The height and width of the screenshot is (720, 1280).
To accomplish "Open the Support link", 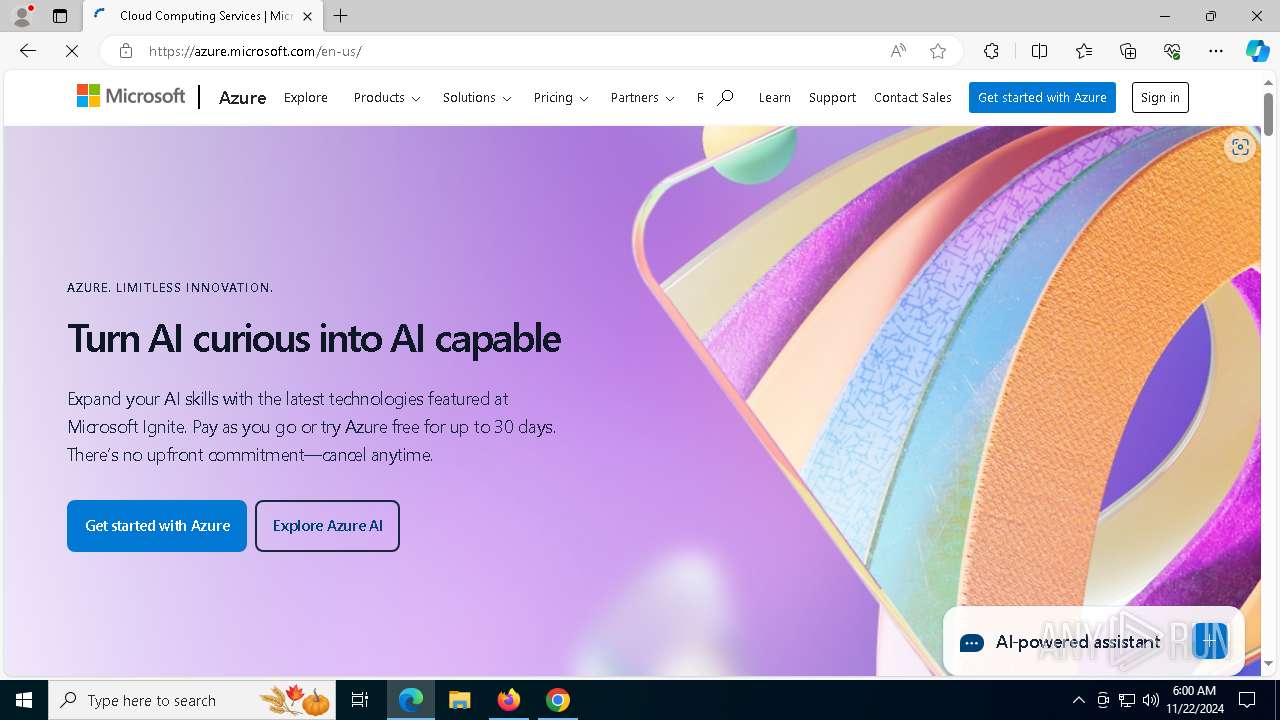I will click(832, 97).
